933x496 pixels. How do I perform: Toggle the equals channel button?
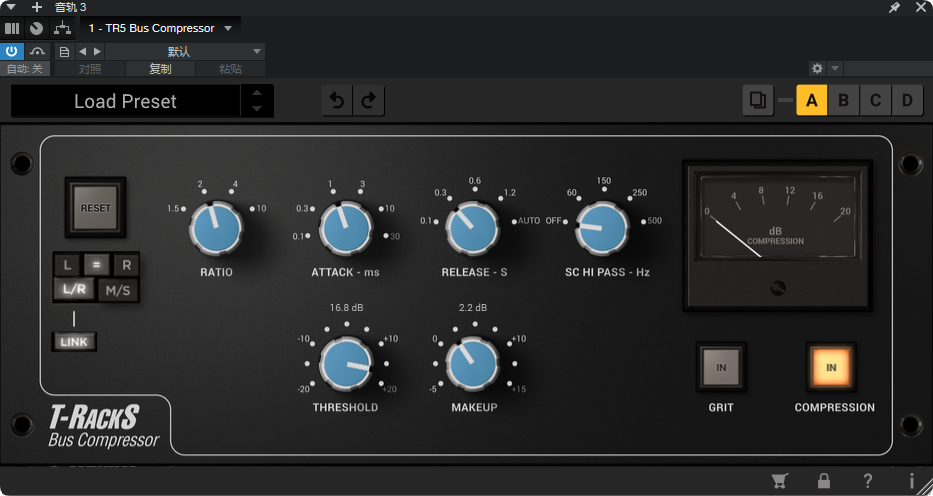[96, 265]
